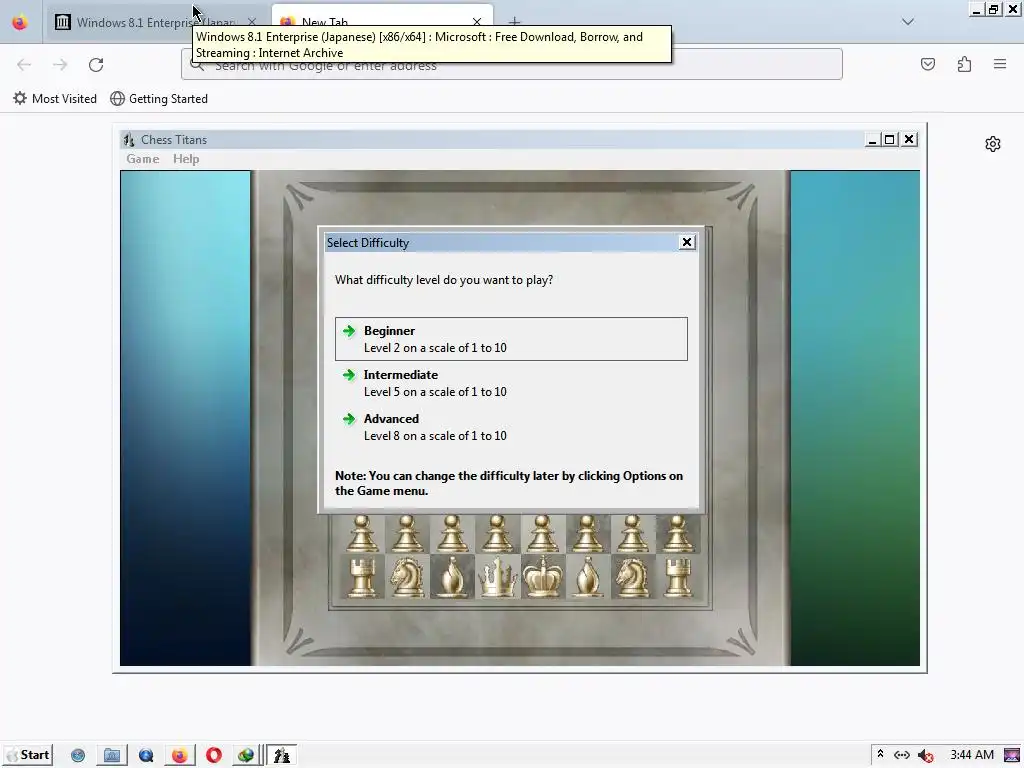The height and width of the screenshot is (768, 1024).
Task: Close the Windows 8.1 Enterprise tab
Action: [251, 22]
